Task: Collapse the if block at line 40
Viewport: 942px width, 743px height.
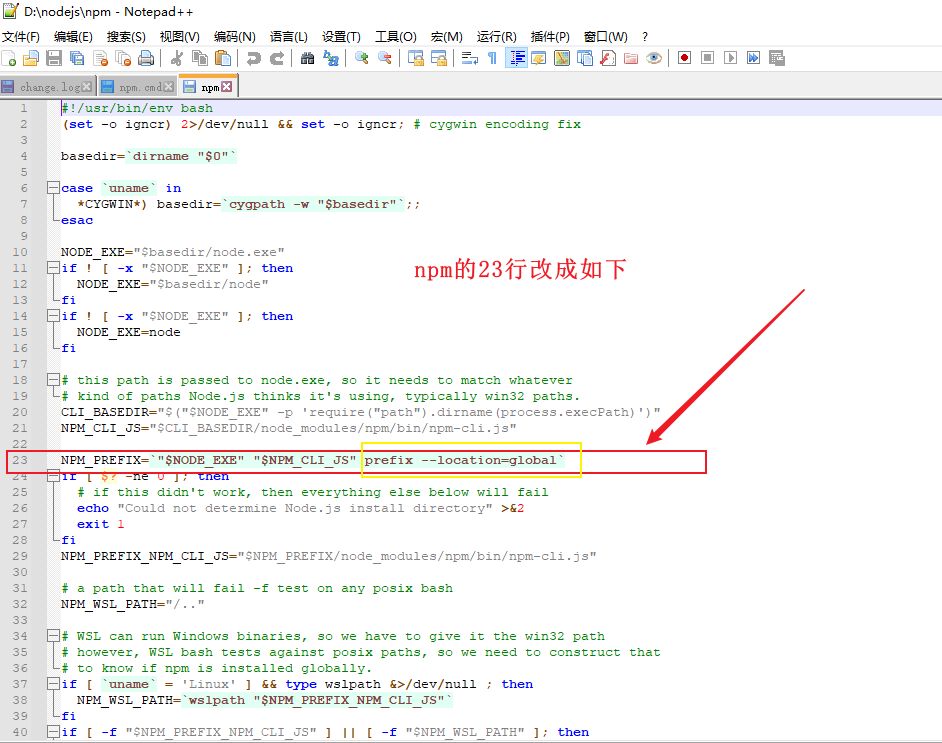Action: tap(53, 732)
